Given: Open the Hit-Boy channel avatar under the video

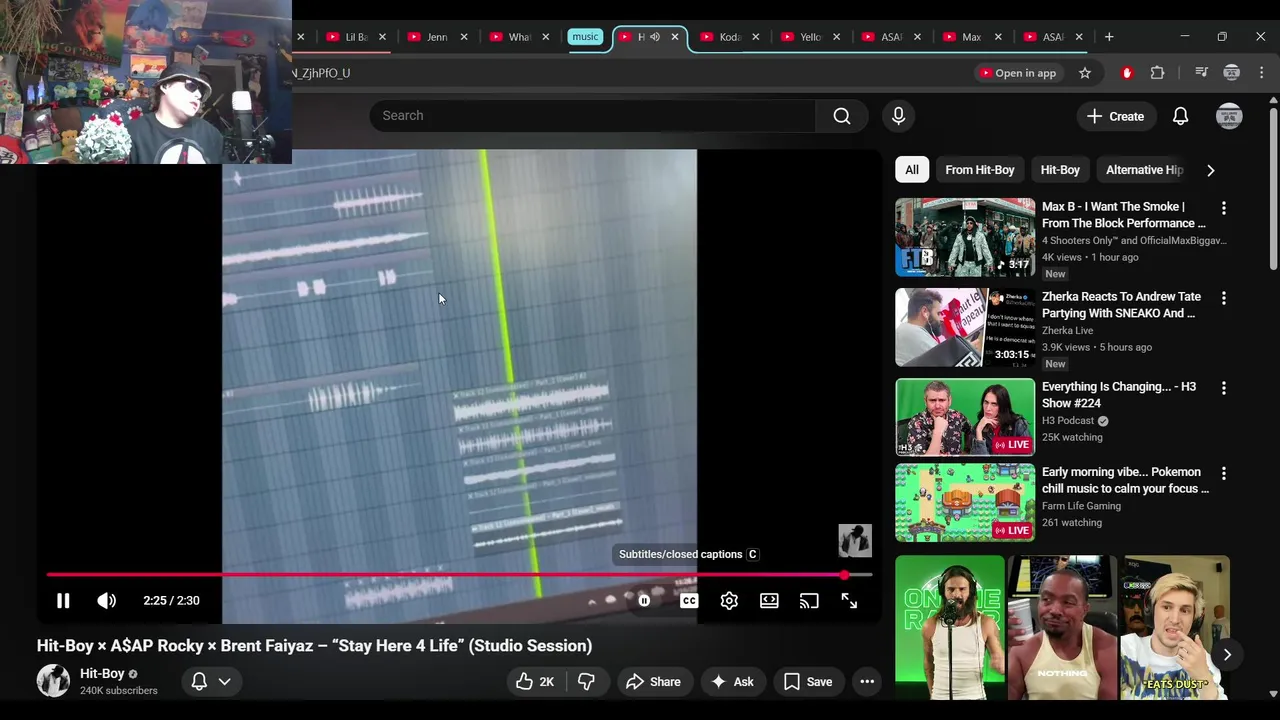Looking at the screenshot, I should point(53,681).
